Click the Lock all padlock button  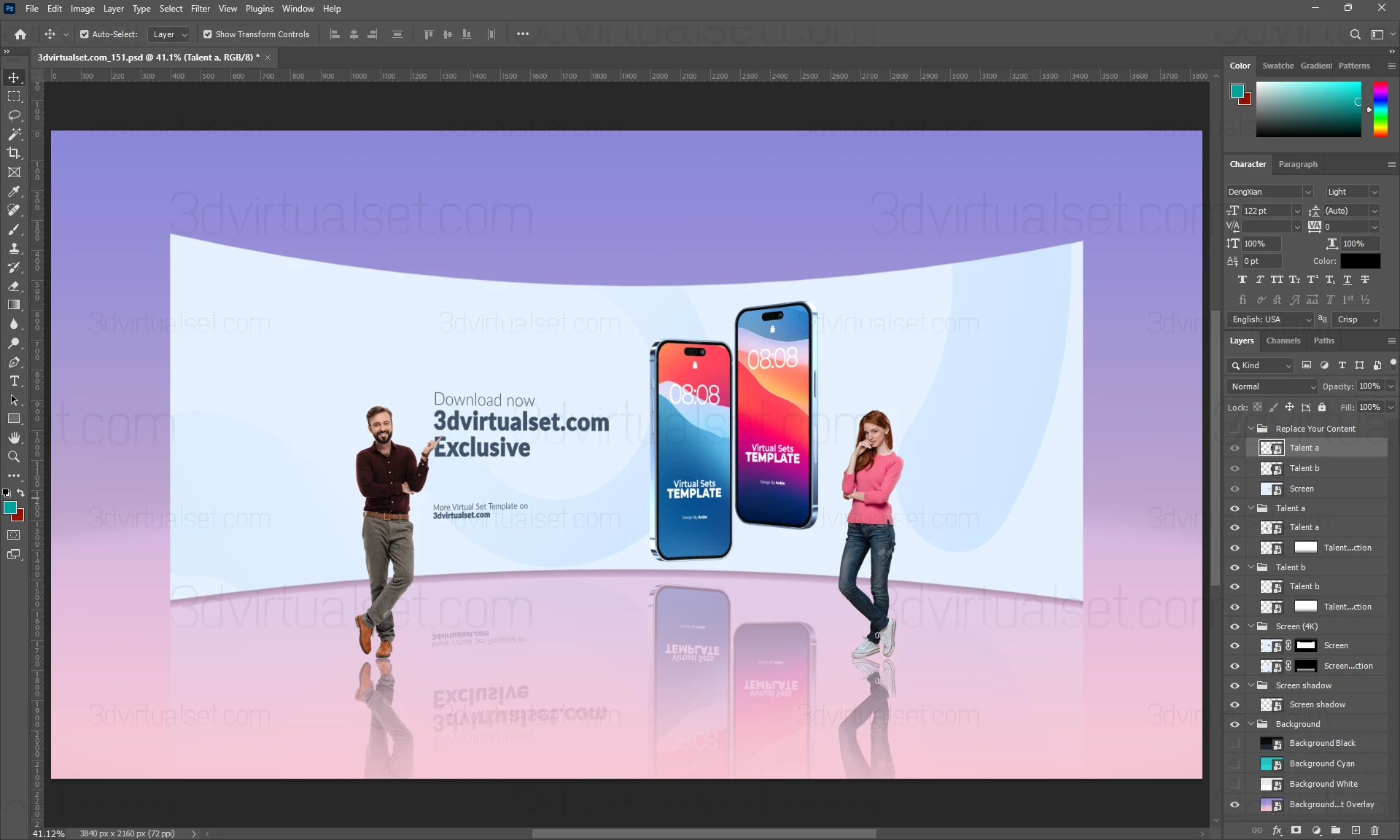(x=1322, y=407)
